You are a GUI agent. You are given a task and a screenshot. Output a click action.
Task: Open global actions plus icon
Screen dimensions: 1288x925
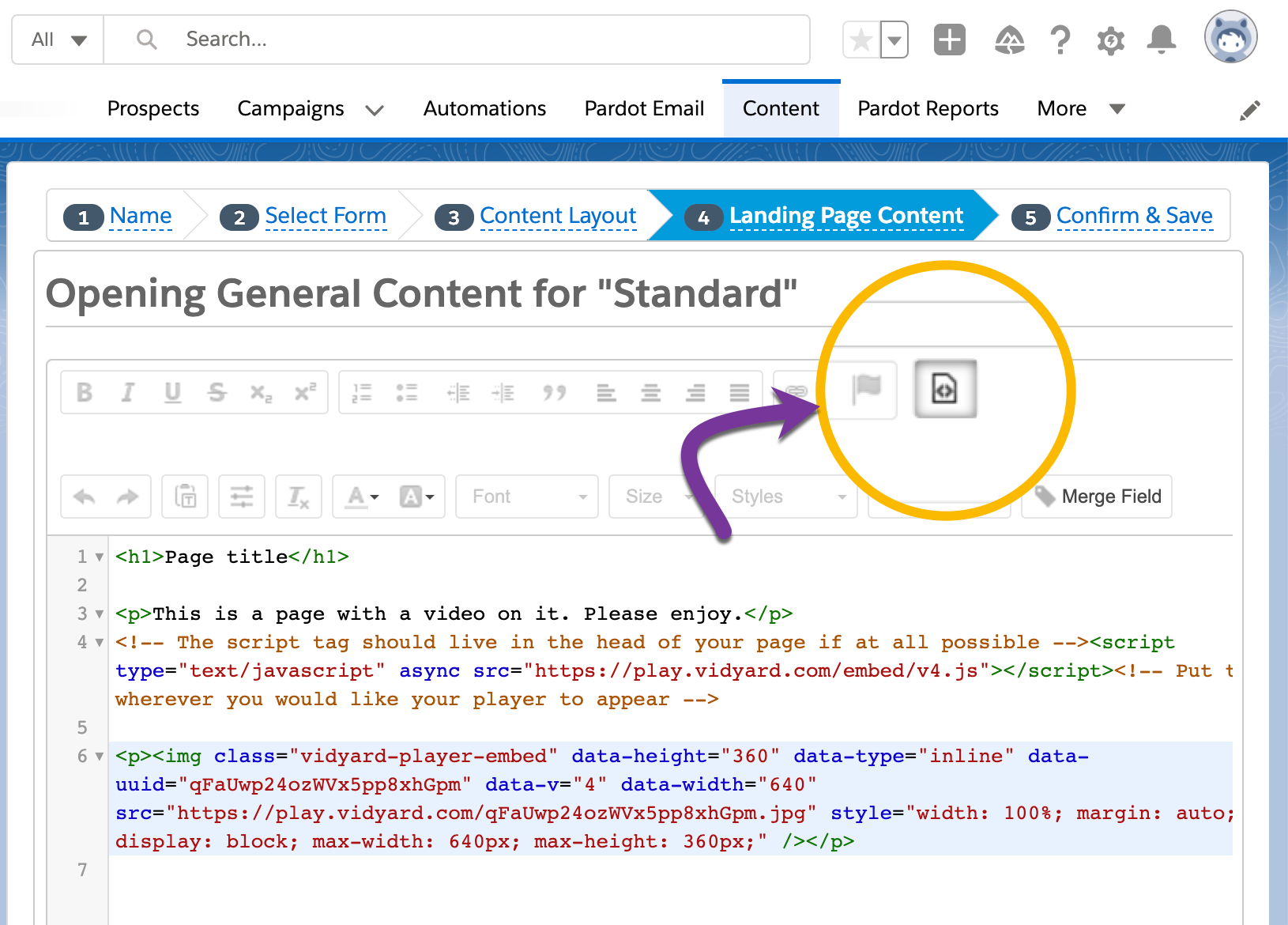[x=950, y=40]
